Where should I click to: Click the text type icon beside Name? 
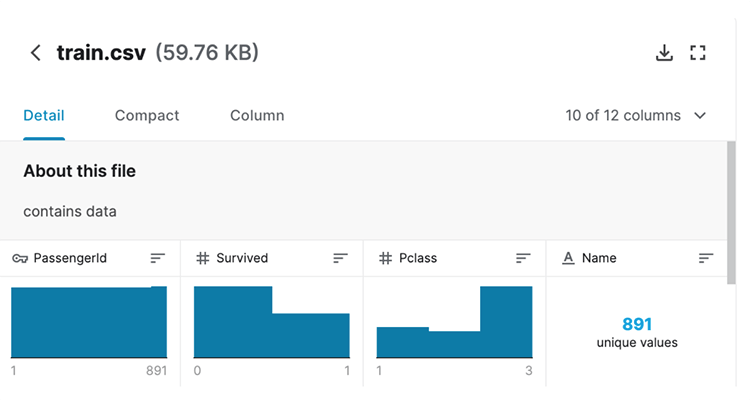click(x=568, y=258)
